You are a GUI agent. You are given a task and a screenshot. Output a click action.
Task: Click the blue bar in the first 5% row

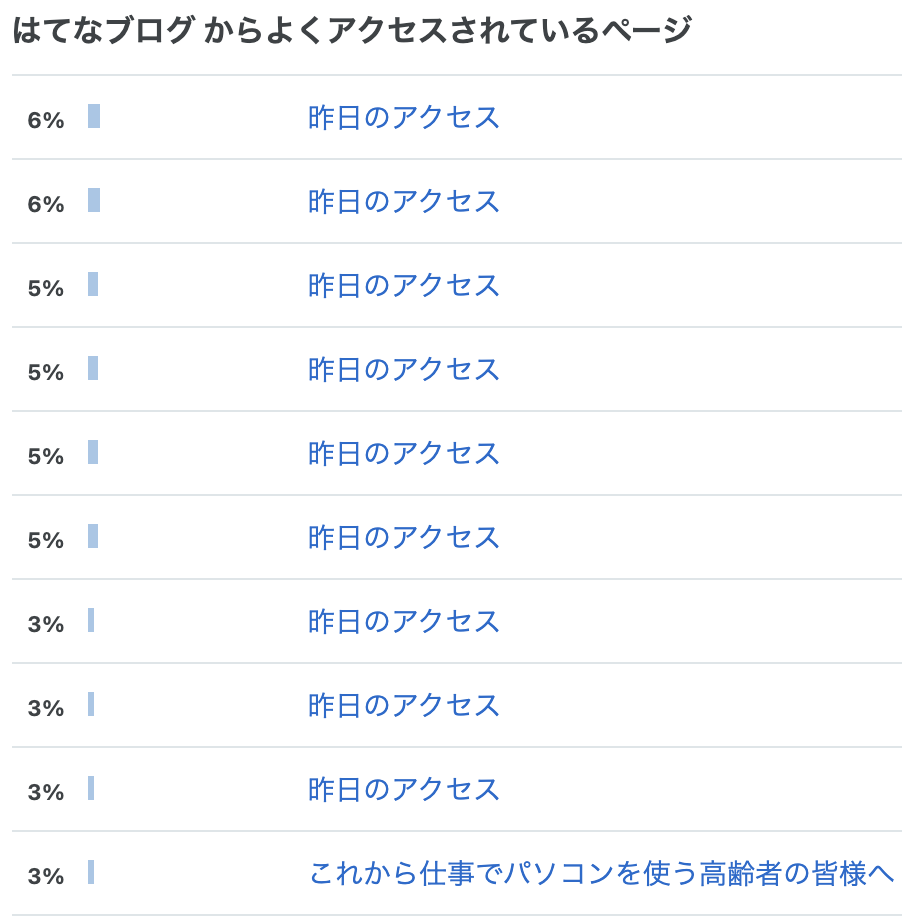click(93, 284)
